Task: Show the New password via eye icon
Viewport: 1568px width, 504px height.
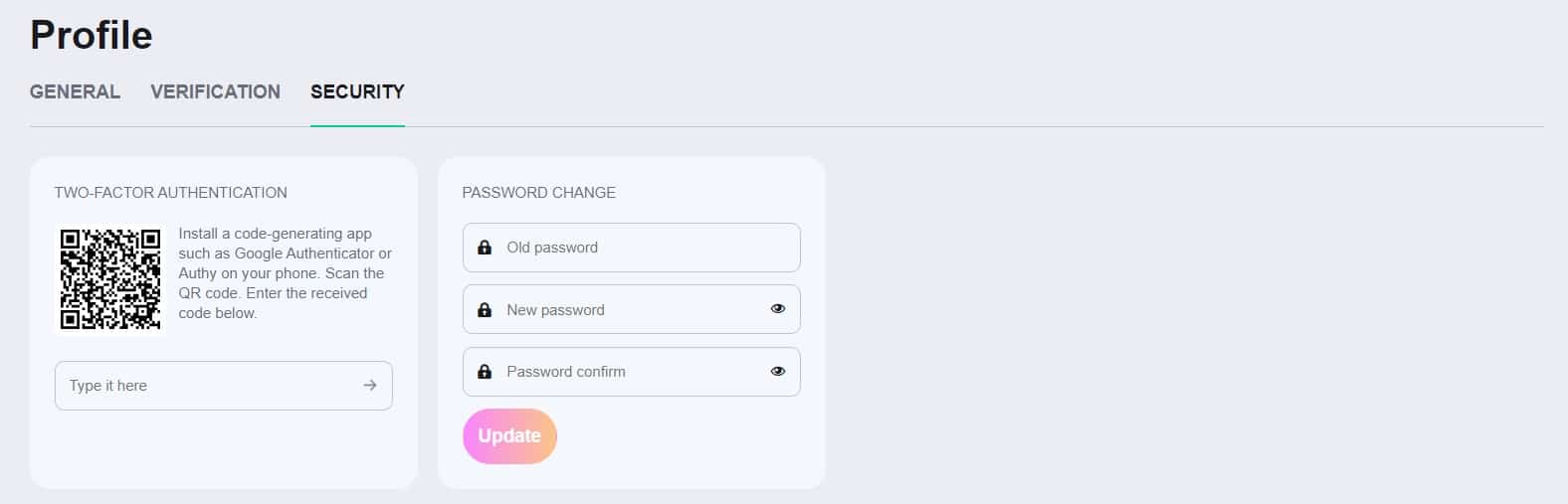Action: click(x=778, y=309)
